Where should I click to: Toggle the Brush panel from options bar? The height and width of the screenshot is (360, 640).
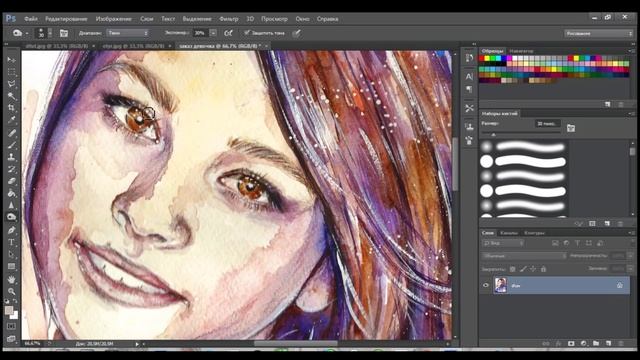click(64, 33)
